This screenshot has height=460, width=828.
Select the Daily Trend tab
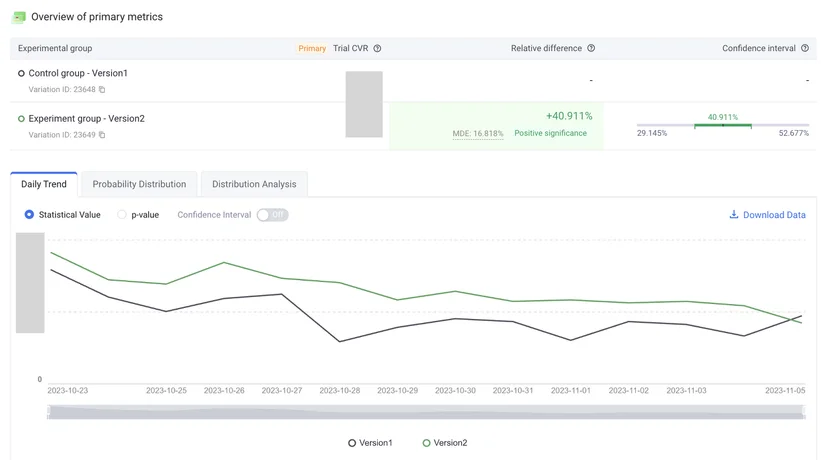(x=44, y=184)
